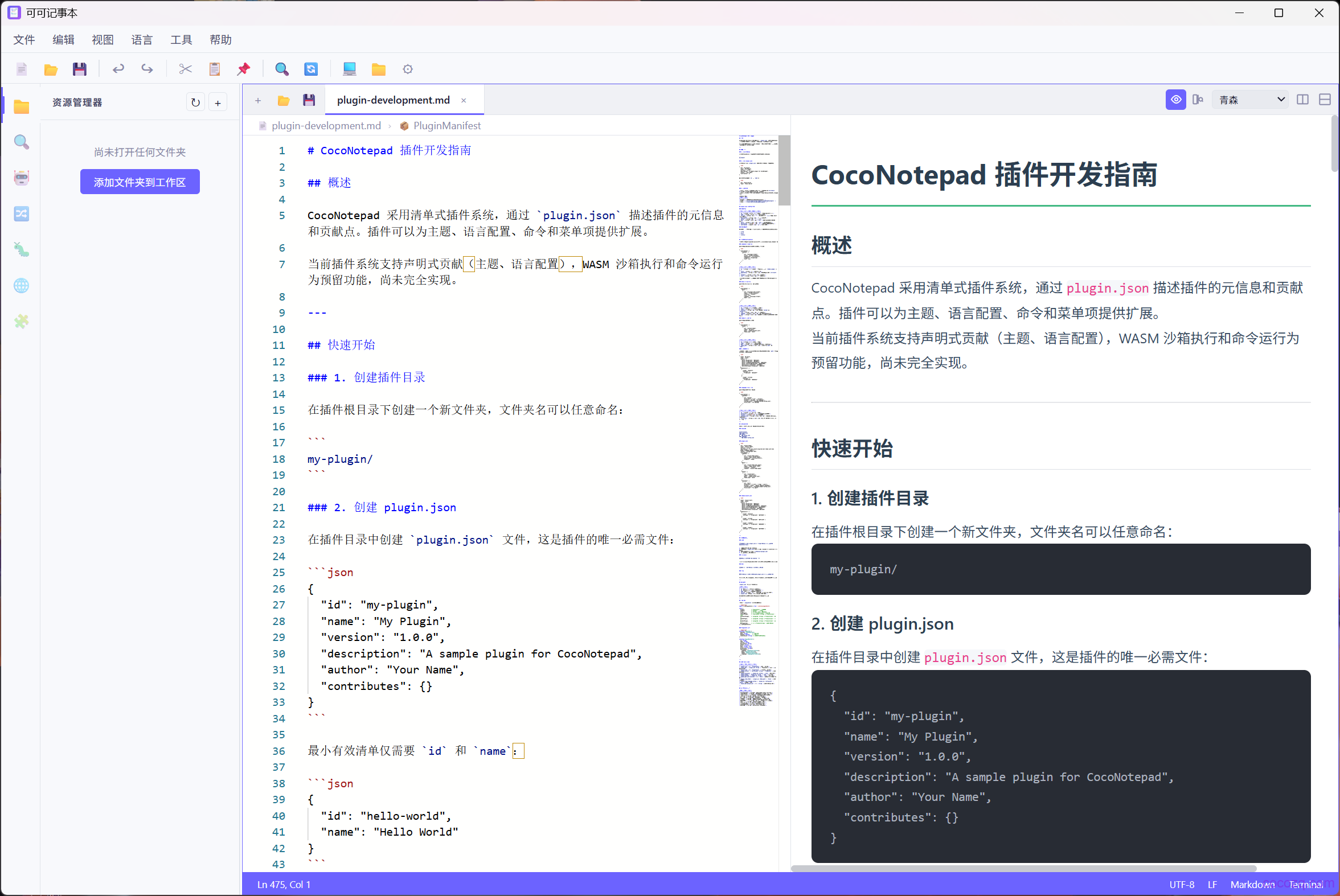The image size is (1340, 896).
Task: Click the '"id": "hello-world",' line in editor
Action: [x=386, y=816]
